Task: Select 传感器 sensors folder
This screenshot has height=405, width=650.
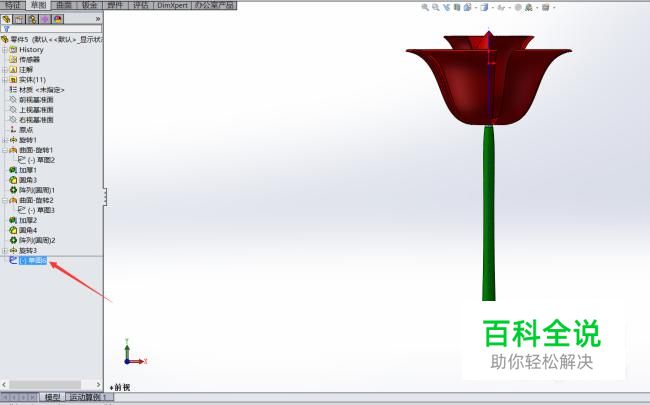Action: click(x=24, y=59)
